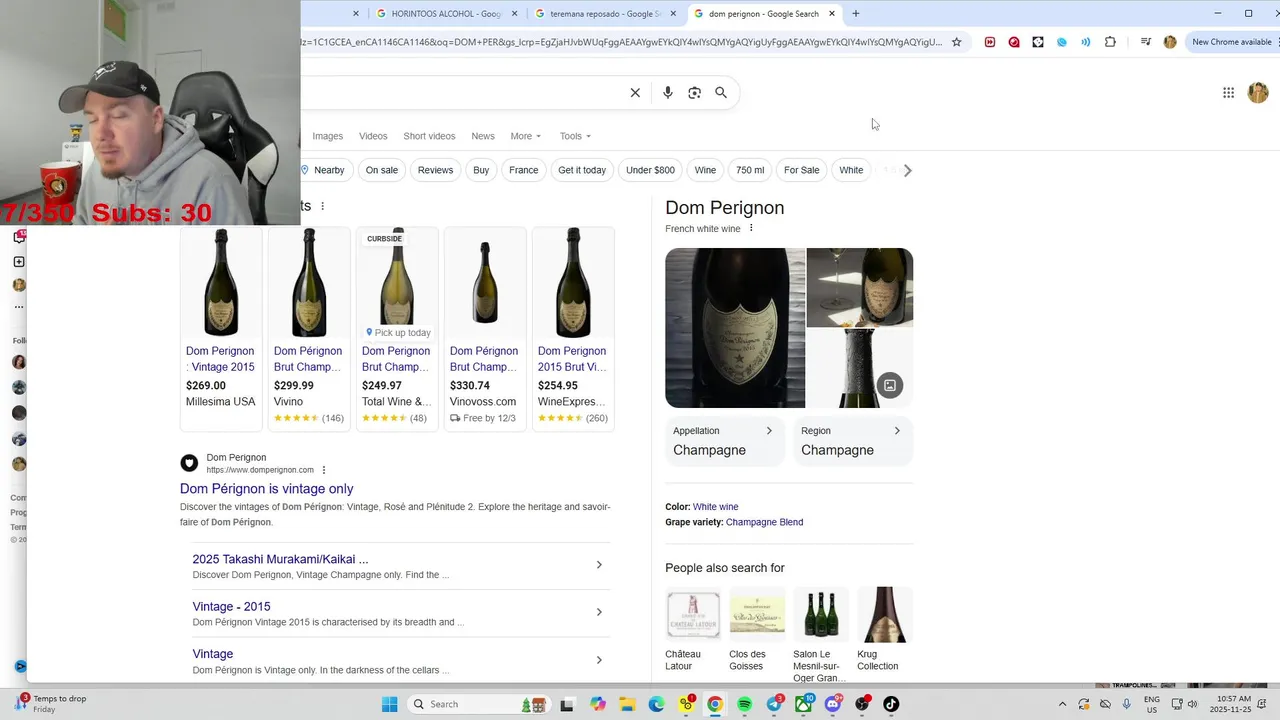Open Chrome Extensions puzzle icon
Image resolution: width=1280 pixels, height=720 pixels.
[x=1110, y=42]
